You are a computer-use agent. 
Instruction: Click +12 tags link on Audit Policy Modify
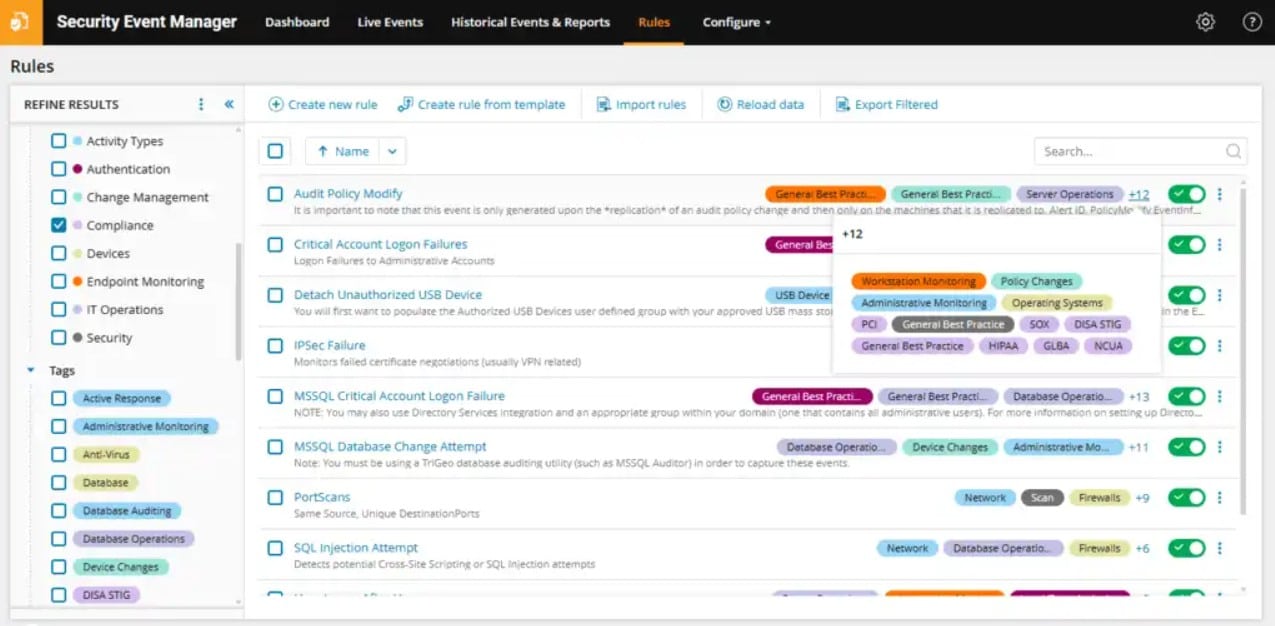coord(1139,194)
